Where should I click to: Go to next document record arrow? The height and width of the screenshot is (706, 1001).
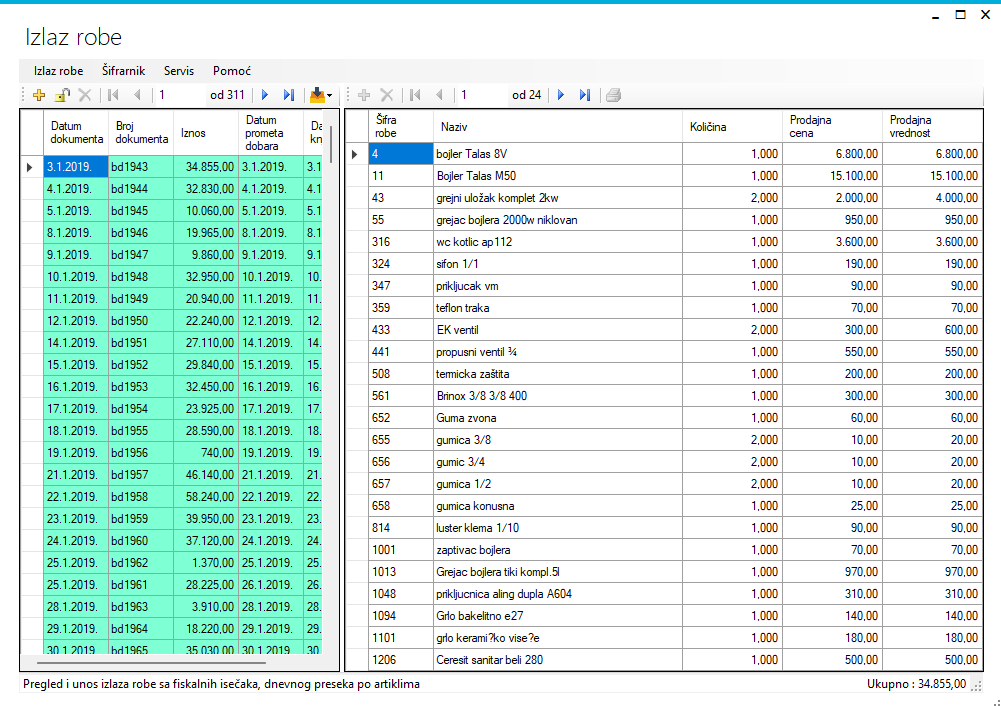(265, 95)
